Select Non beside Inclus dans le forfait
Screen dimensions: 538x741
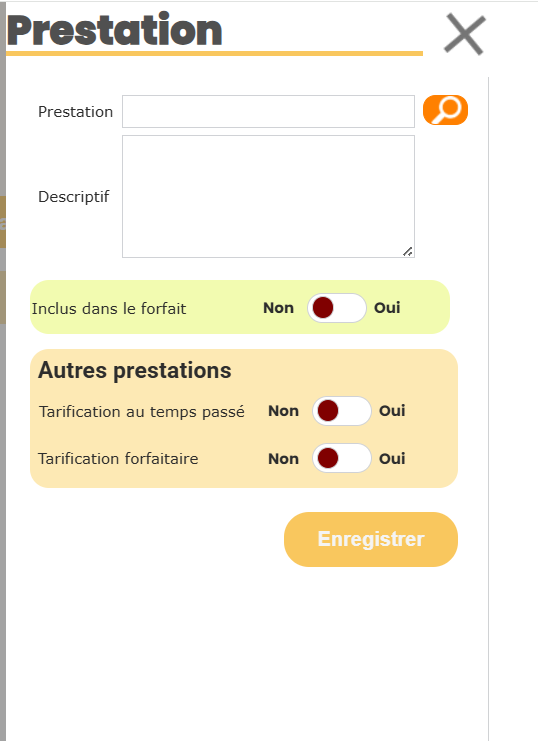278,308
